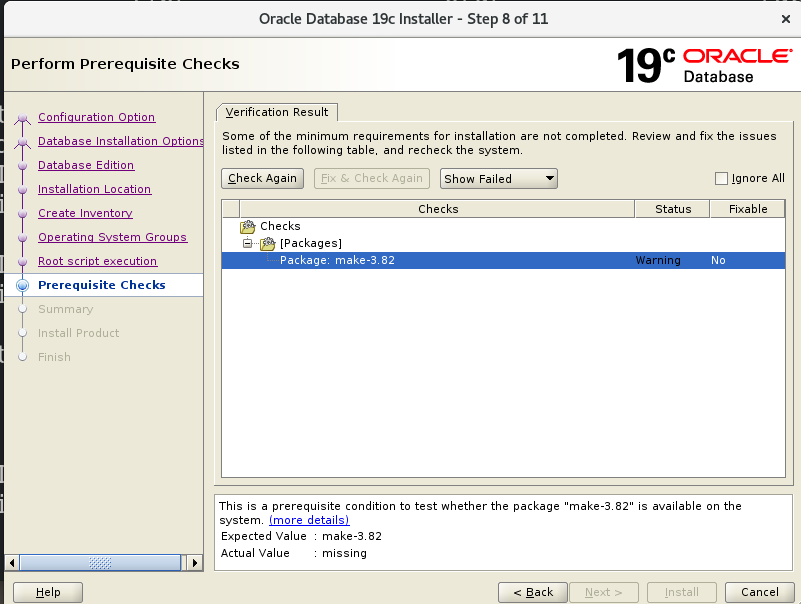Screen dimensions: 801x604
Task: Click the Check Again button
Action: (x=262, y=178)
